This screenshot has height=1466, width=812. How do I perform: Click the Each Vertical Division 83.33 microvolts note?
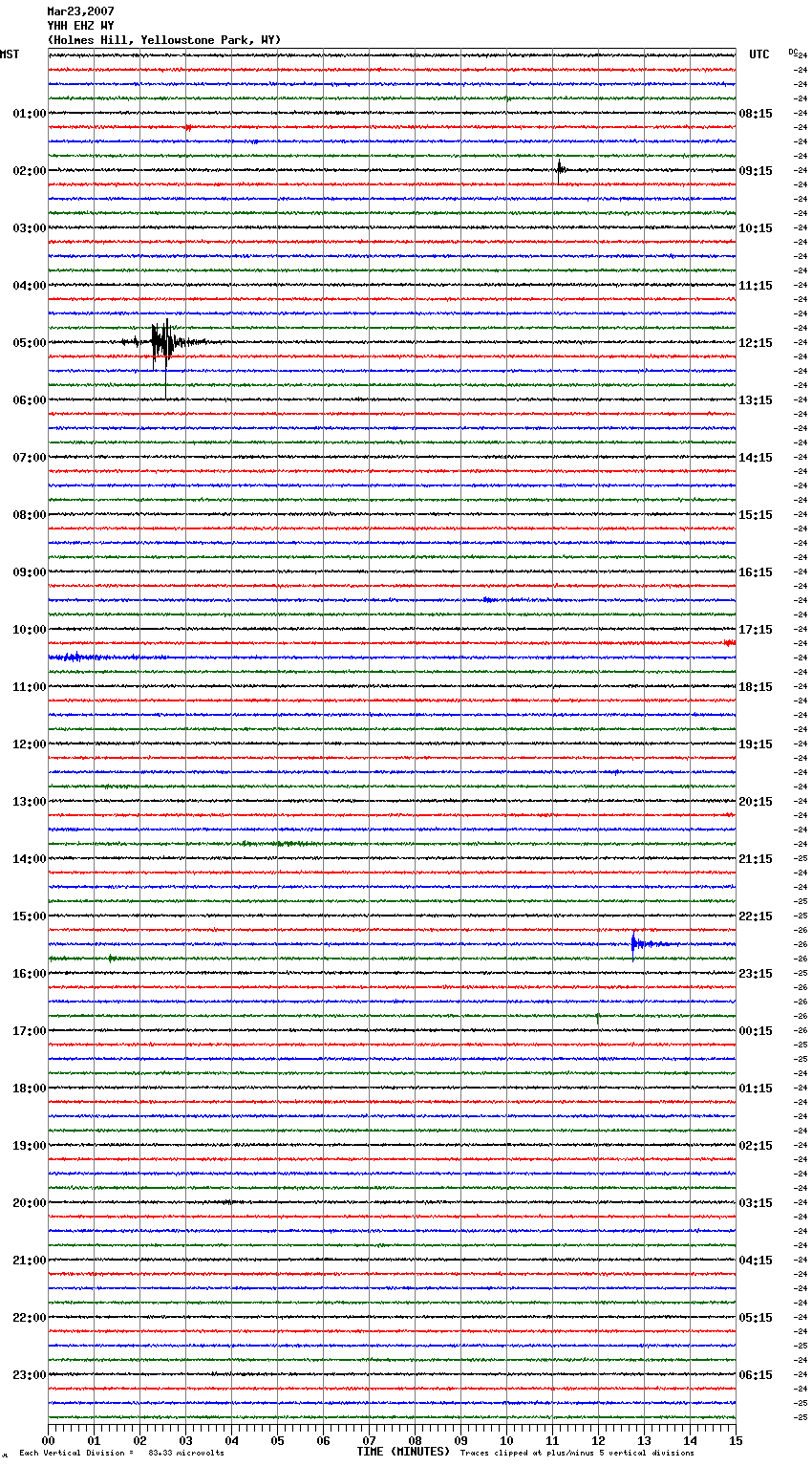coord(122,1454)
